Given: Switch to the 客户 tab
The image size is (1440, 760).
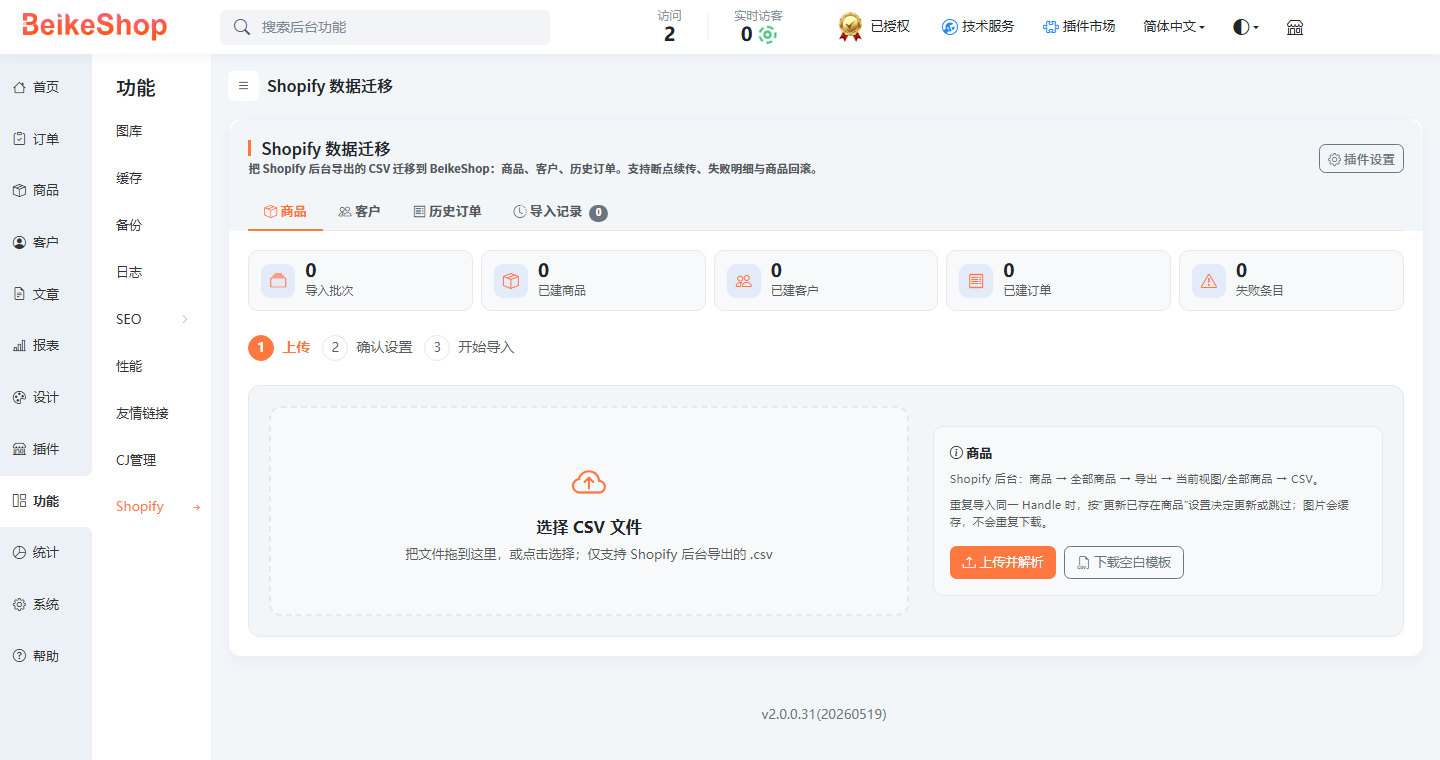Looking at the screenshot, I should (x=359, y=211).
